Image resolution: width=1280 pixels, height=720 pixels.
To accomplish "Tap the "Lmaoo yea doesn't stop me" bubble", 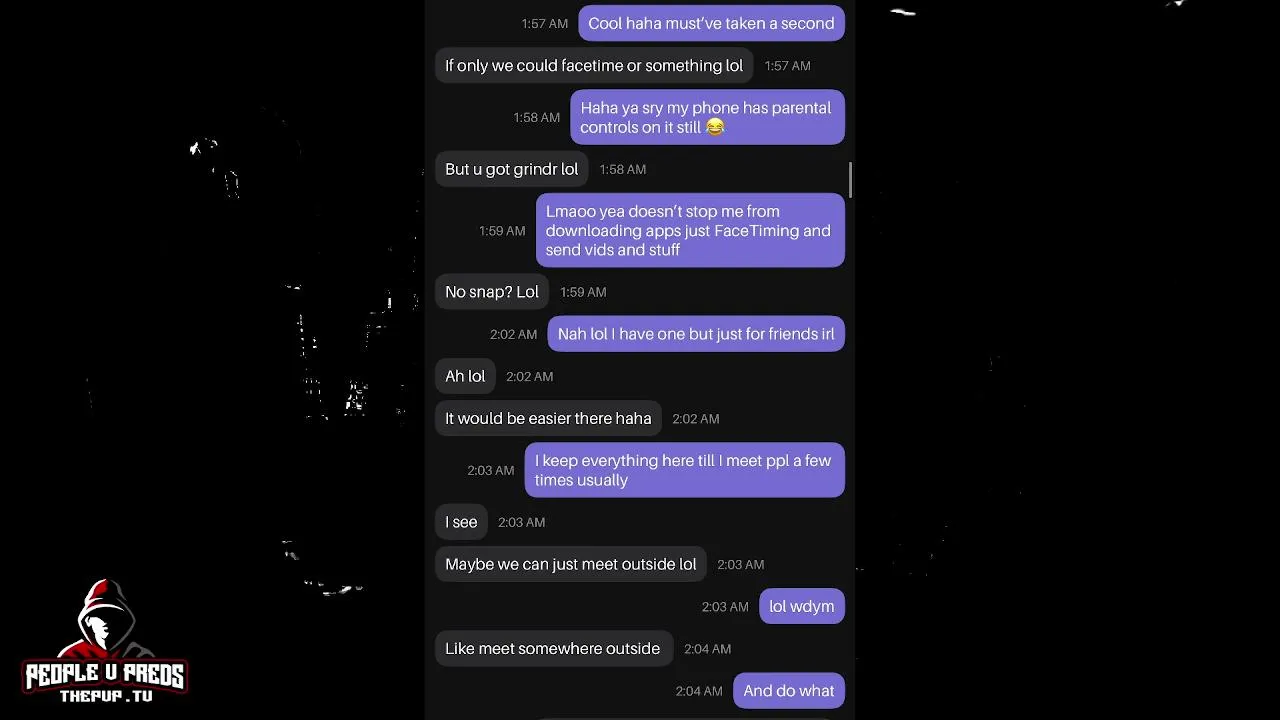I will pyautogui.click(x=689, y=231).
